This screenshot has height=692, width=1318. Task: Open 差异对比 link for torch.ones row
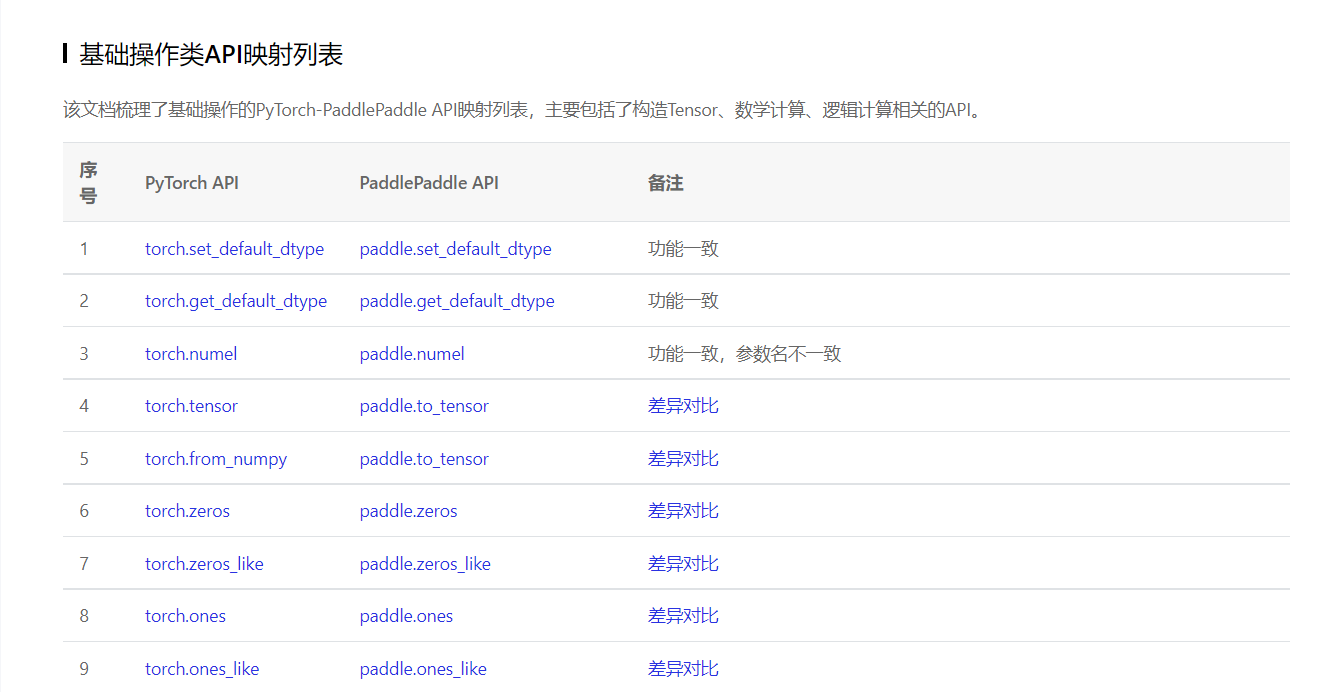[x=683, y=615]
